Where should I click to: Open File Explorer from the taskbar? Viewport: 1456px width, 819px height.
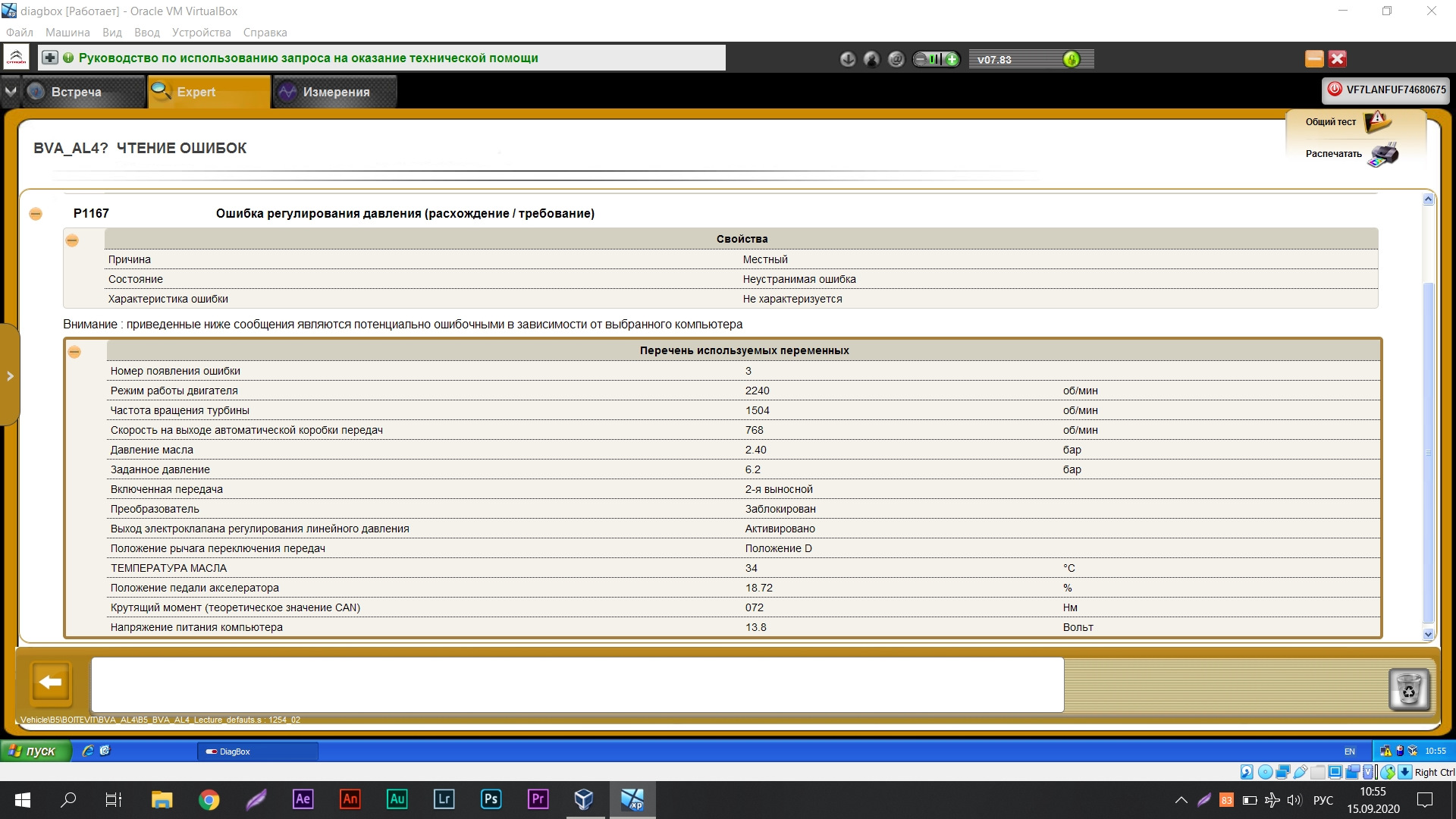(162, 799)
